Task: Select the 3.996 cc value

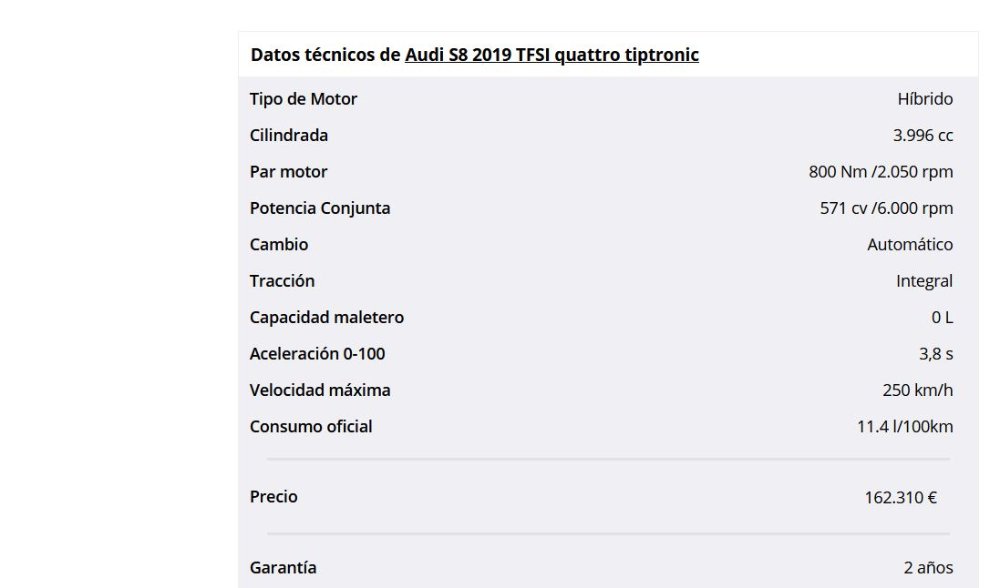Action: (x=923, y=135)
